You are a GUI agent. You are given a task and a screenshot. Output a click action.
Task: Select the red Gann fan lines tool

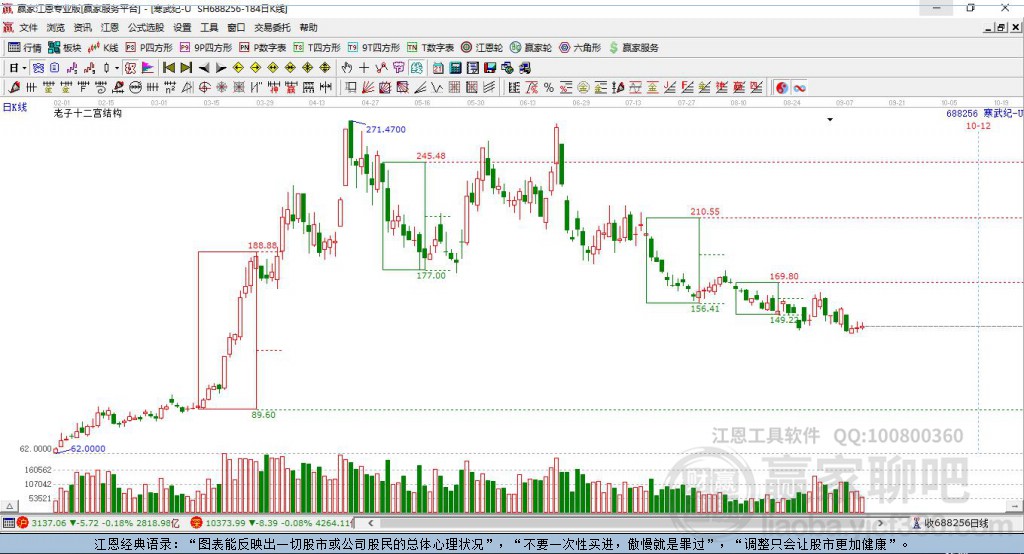(368, 87)
